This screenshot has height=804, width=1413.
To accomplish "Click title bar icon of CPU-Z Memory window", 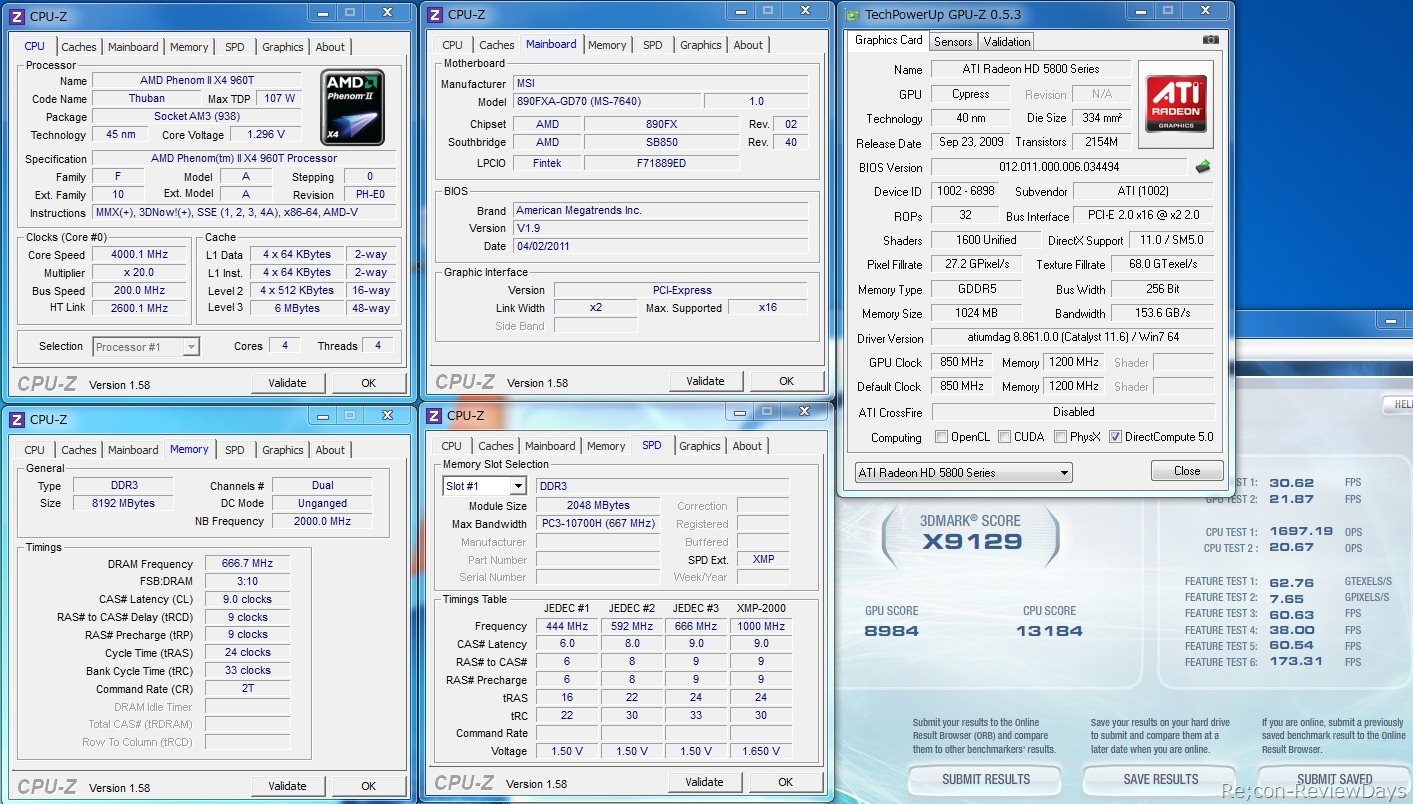I will point(17,419).
